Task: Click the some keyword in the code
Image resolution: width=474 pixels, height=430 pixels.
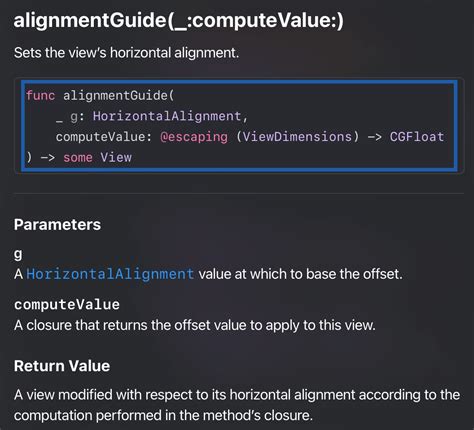Action: coord(78,157)
